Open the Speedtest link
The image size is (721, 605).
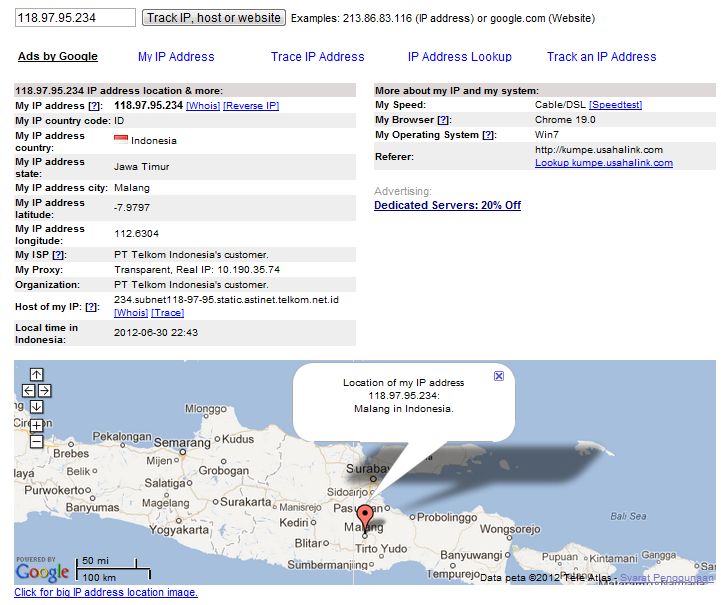(x=615, y=105)
